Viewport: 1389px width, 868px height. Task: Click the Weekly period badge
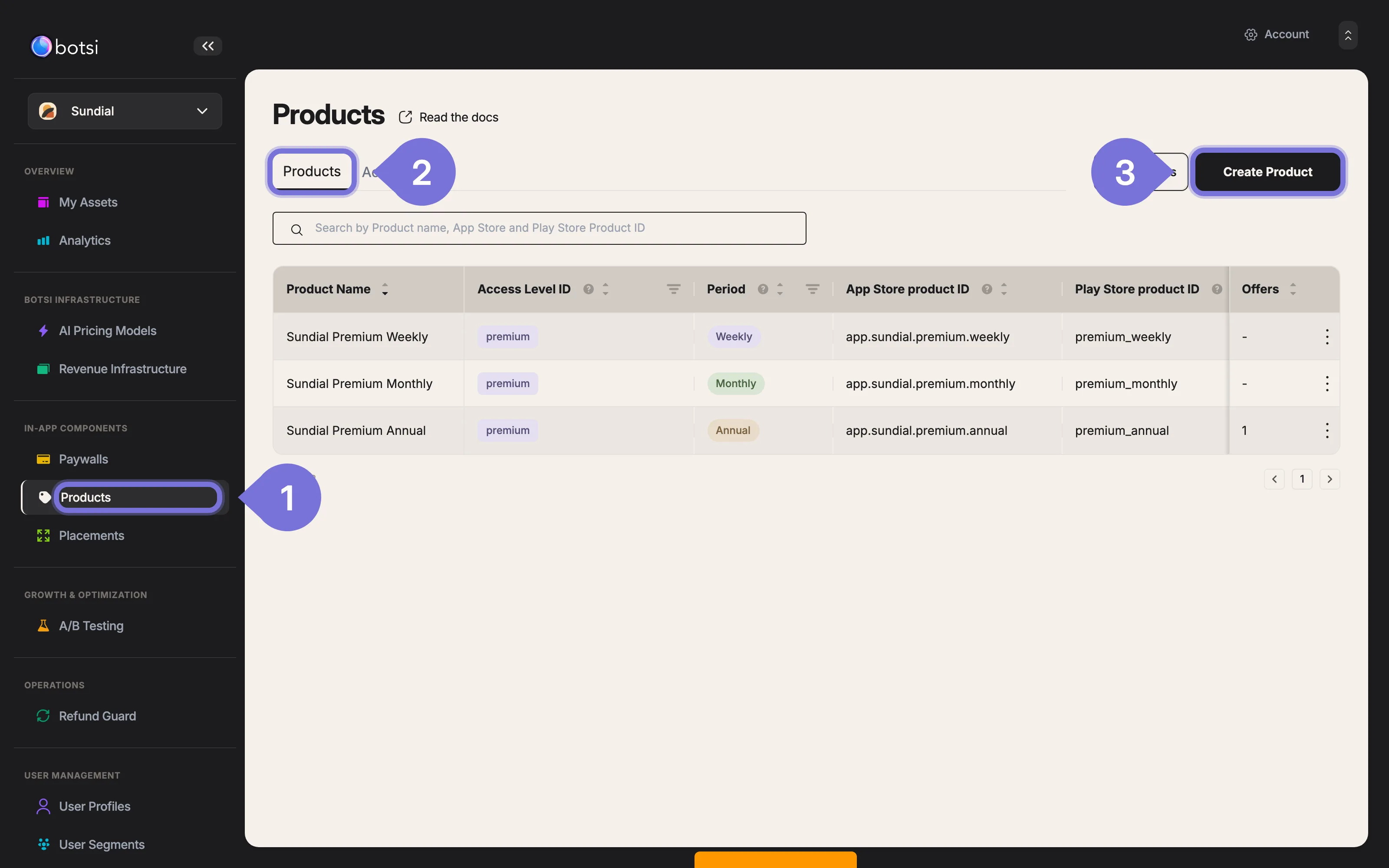[734, 336]
